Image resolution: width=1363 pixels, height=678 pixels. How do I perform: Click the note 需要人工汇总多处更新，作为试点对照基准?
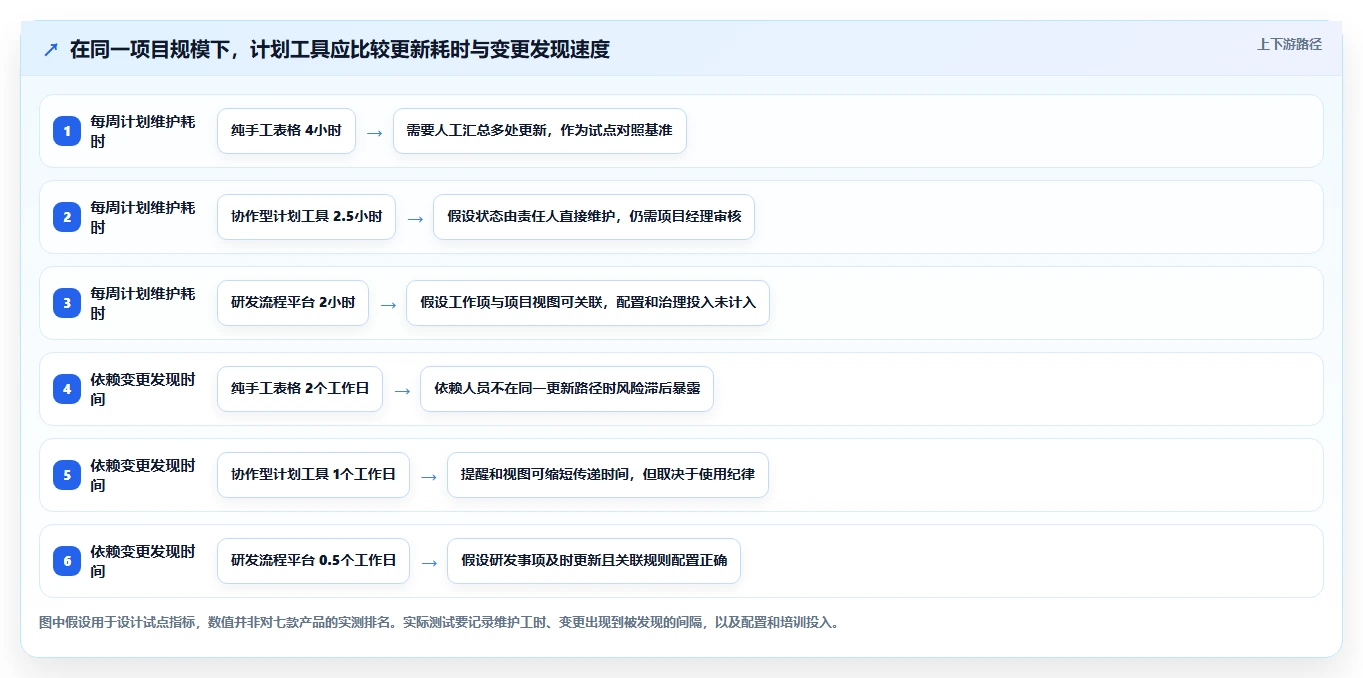click(540, 131)
